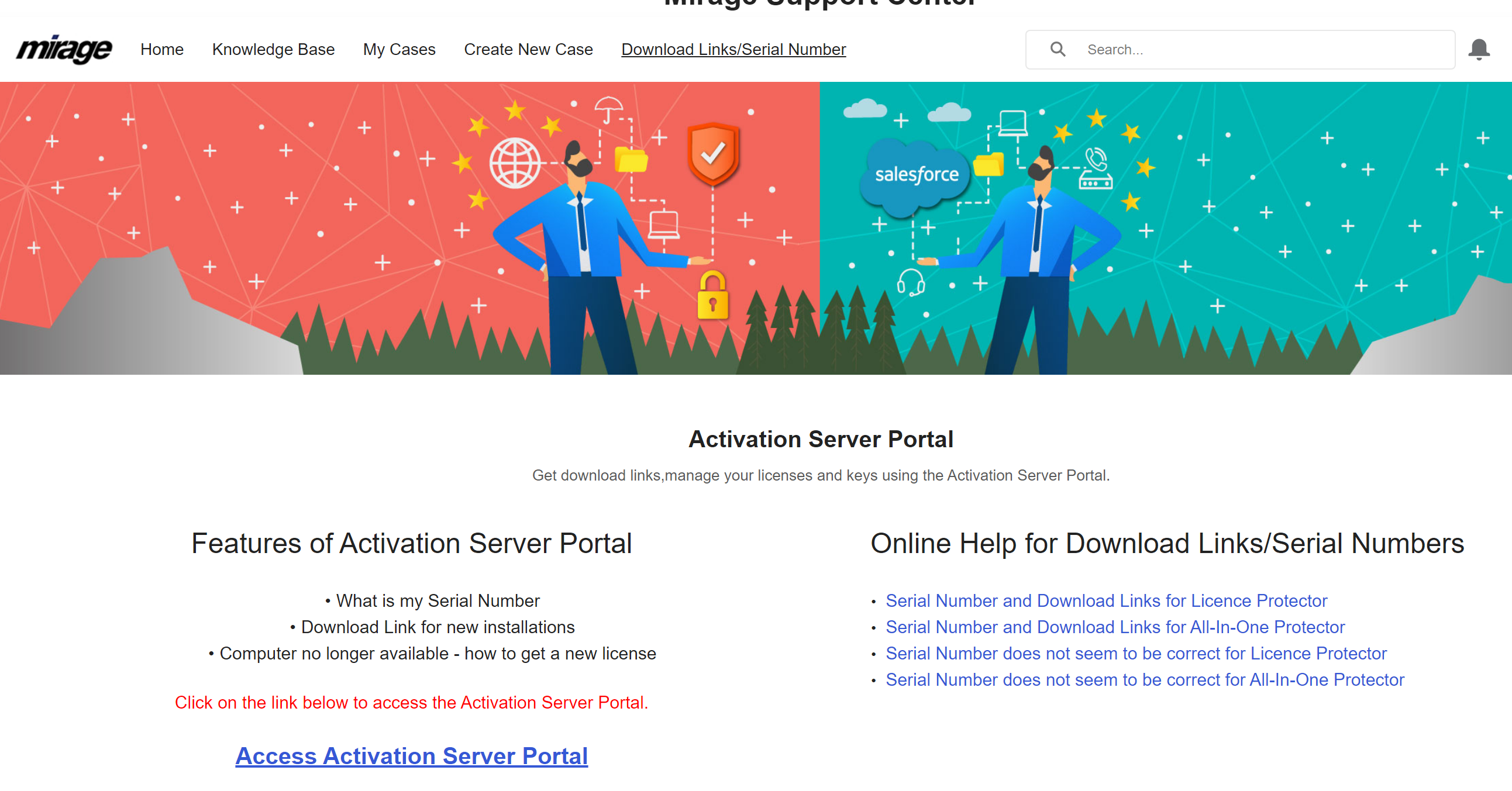
Task: Click the salesforce cloud logo in banner
Action: [915, 174]
